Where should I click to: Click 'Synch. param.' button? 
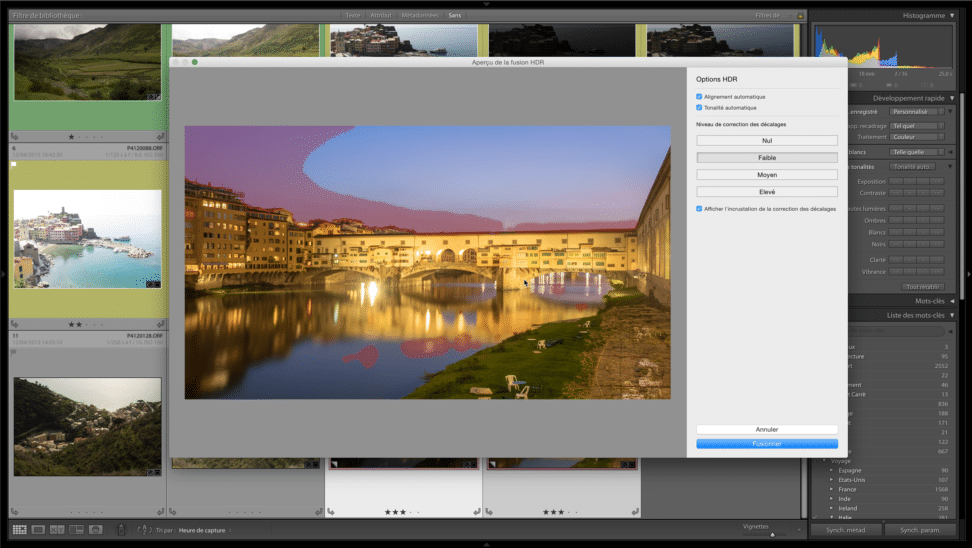920,530
